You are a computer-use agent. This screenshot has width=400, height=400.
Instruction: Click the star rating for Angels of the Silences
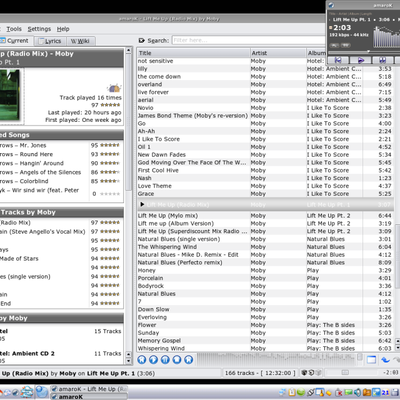tap(110, 172)
